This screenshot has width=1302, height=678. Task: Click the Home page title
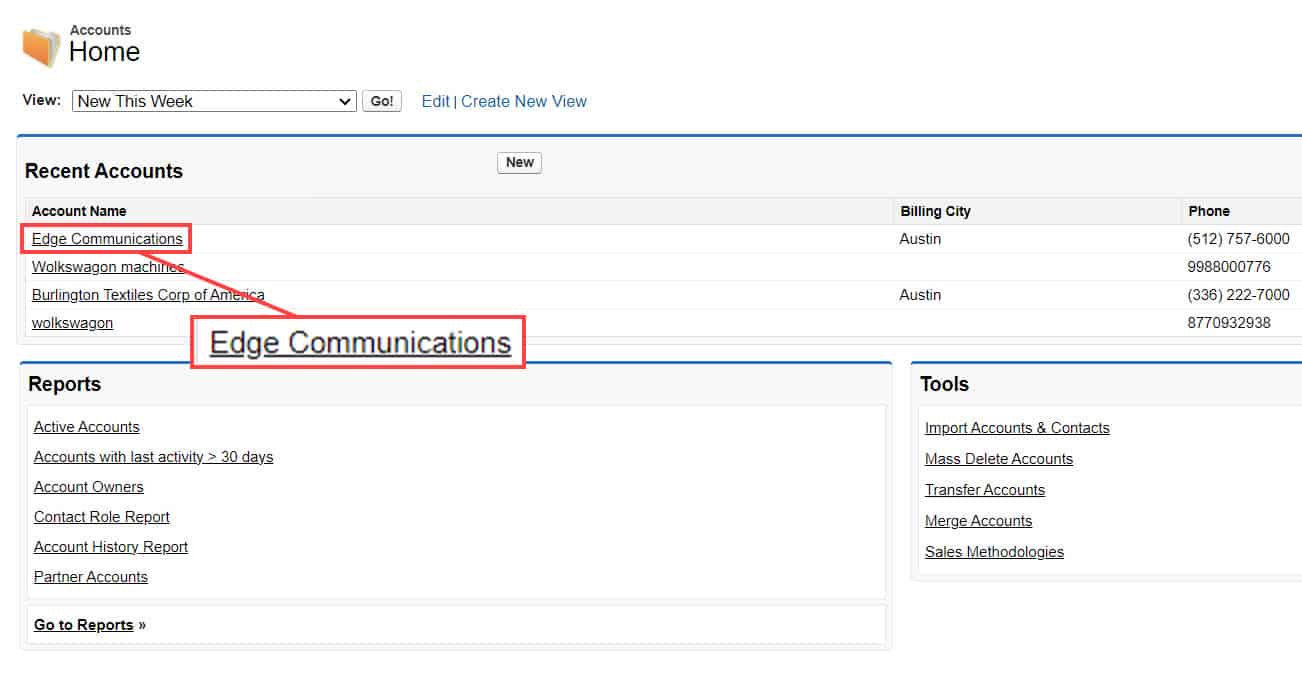pos(104,52)
